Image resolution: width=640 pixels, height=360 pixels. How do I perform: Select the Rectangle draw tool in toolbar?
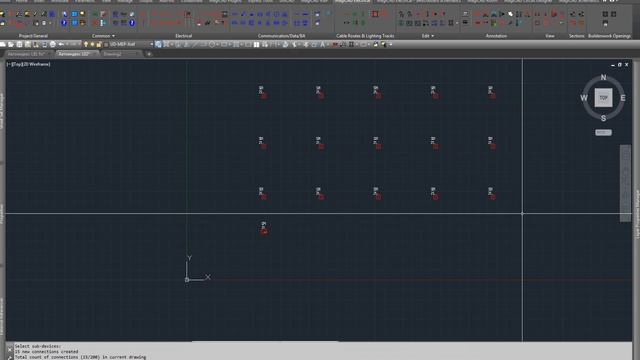224,44
